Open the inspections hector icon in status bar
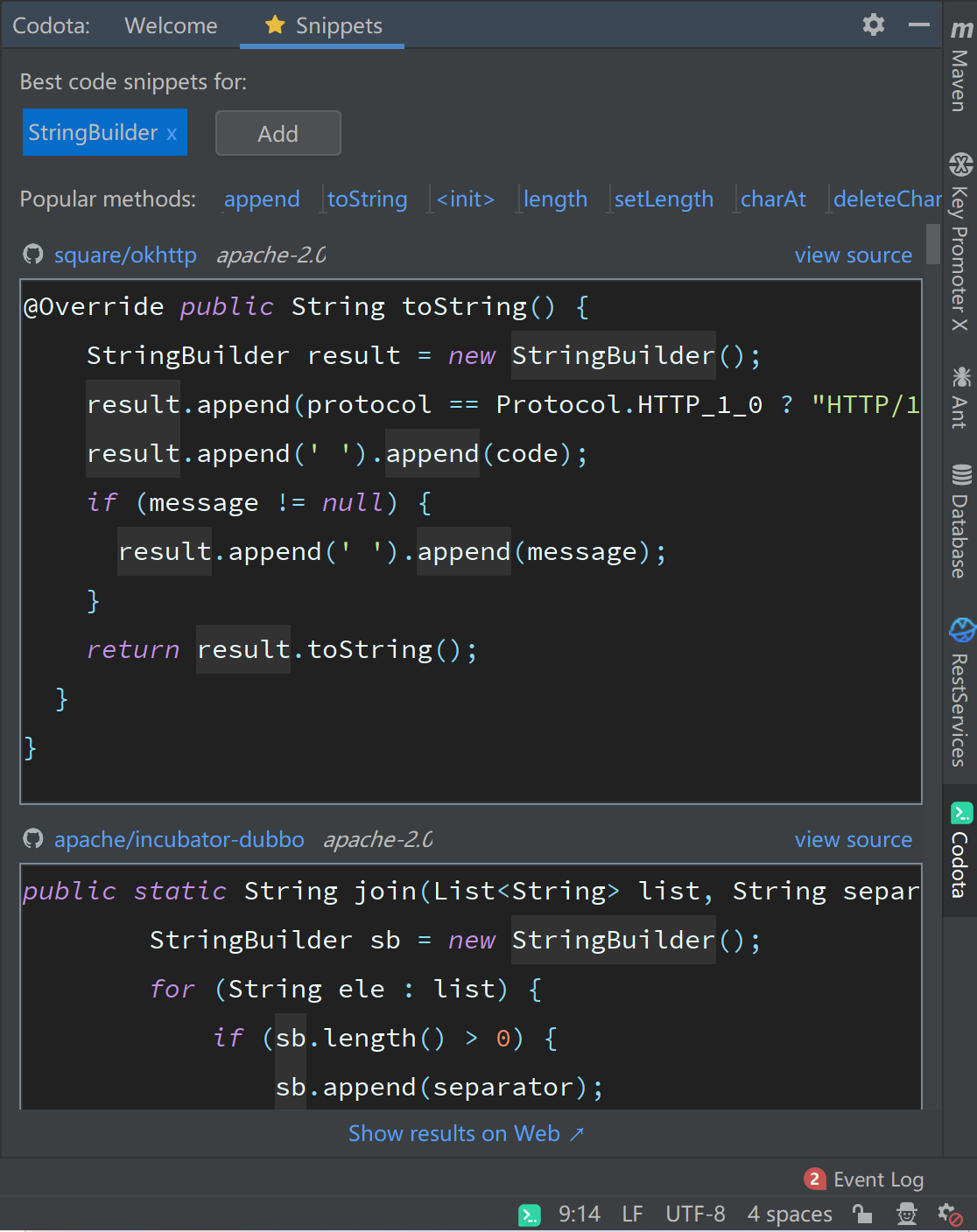The height and width of the screenshot is (1232, 977). coord(907,1214)
